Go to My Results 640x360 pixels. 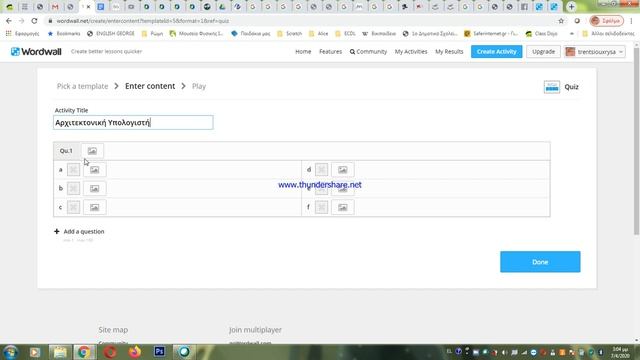(449, 51)
